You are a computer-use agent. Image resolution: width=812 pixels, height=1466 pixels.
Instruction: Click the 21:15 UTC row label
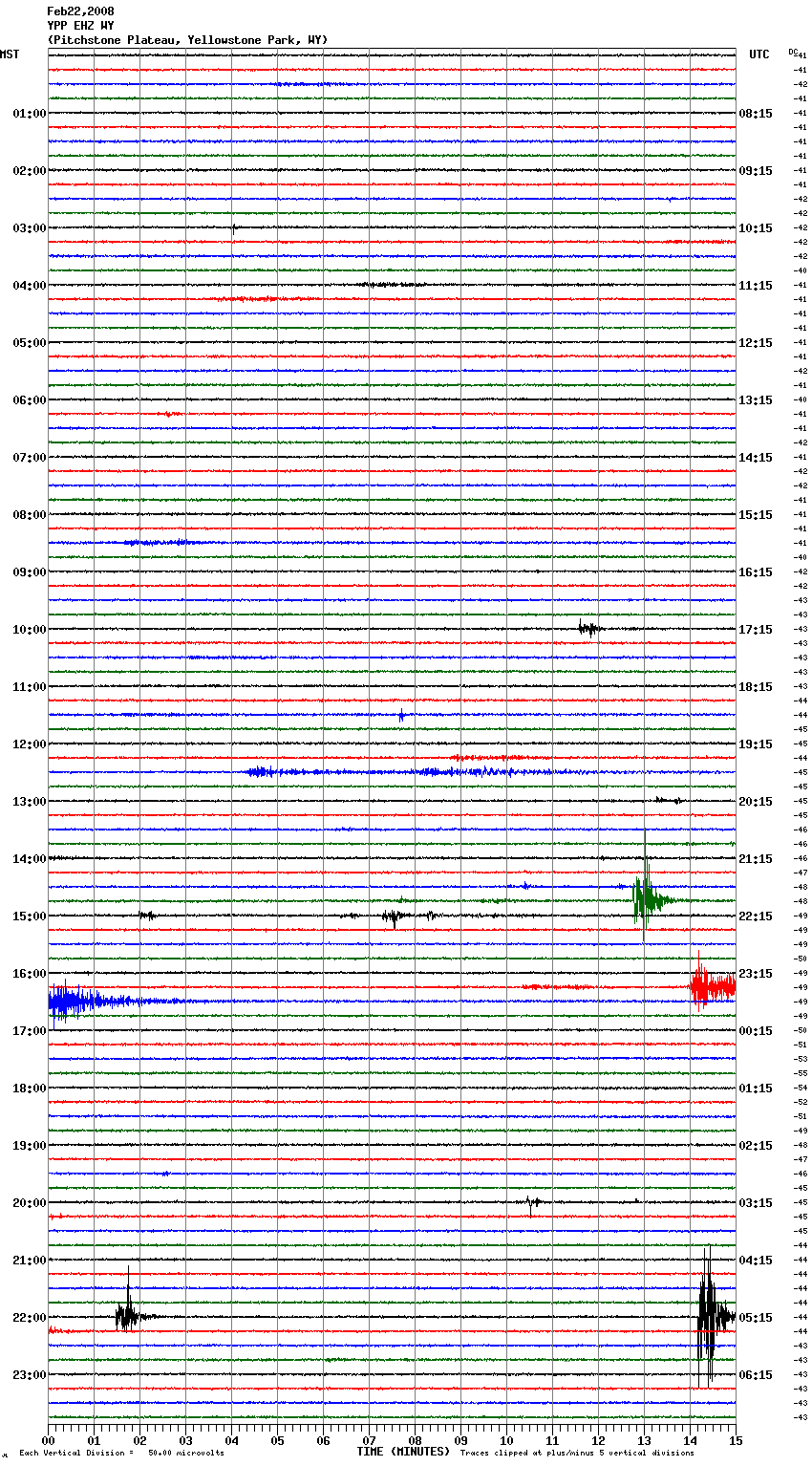pyautogui.click(x=756, y=859)
